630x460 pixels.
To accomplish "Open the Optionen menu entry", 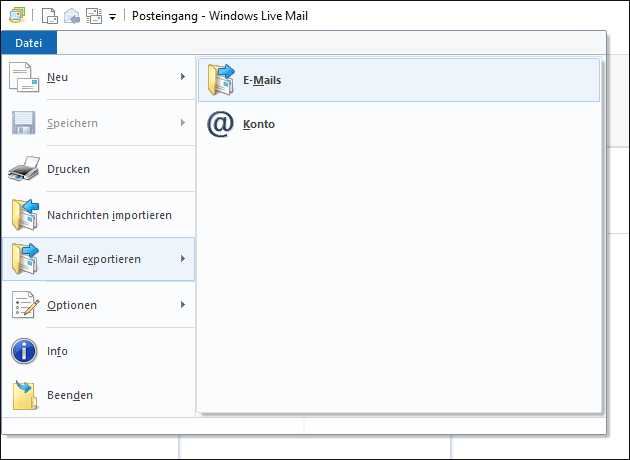I will click(x=98, y=305).
